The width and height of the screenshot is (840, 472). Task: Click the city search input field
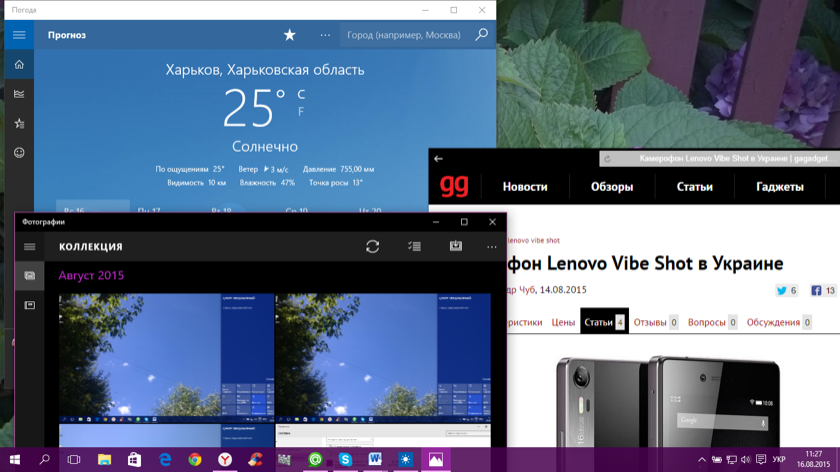[405, 35]
